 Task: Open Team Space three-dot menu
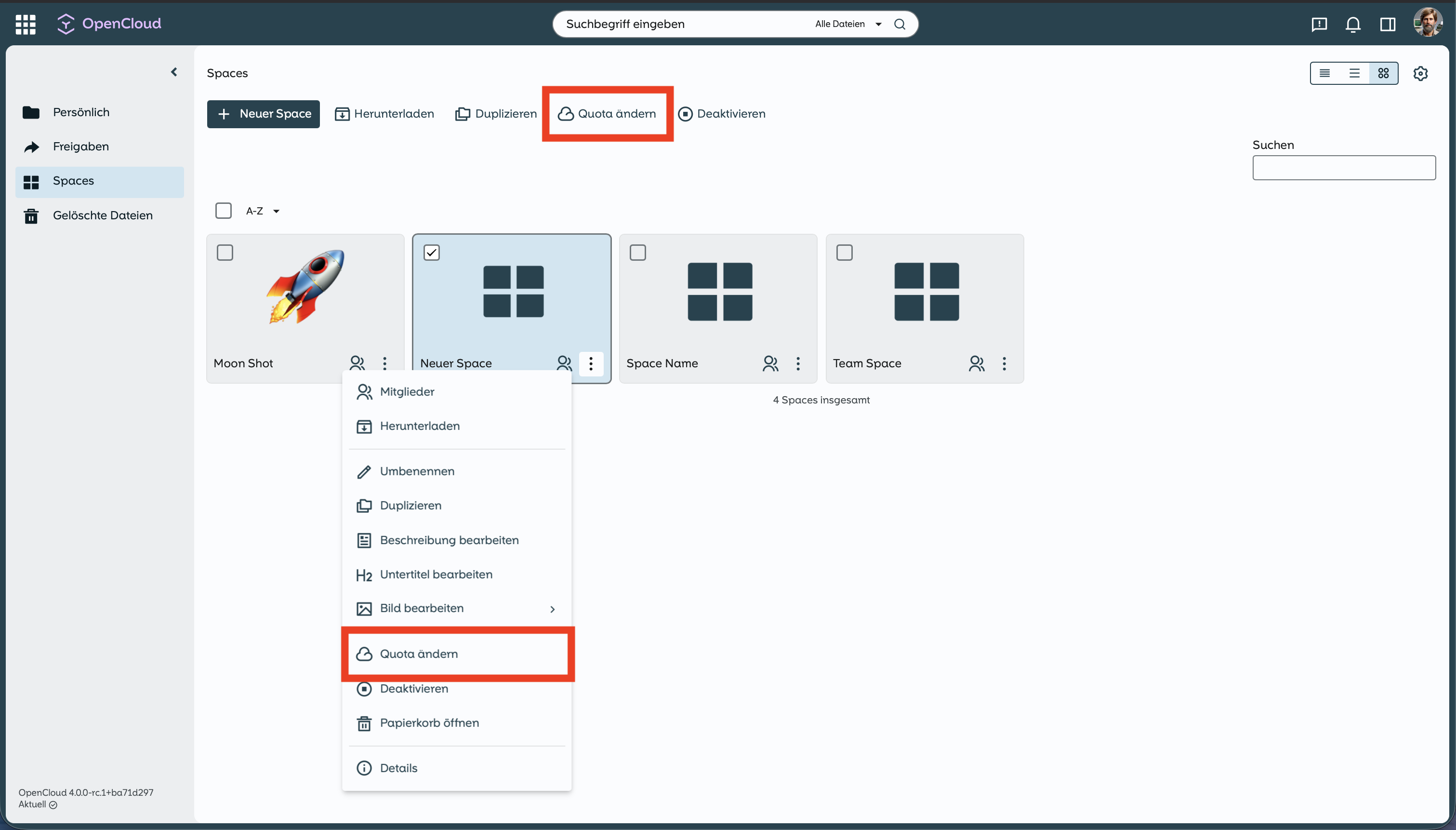pos(1004,363)
